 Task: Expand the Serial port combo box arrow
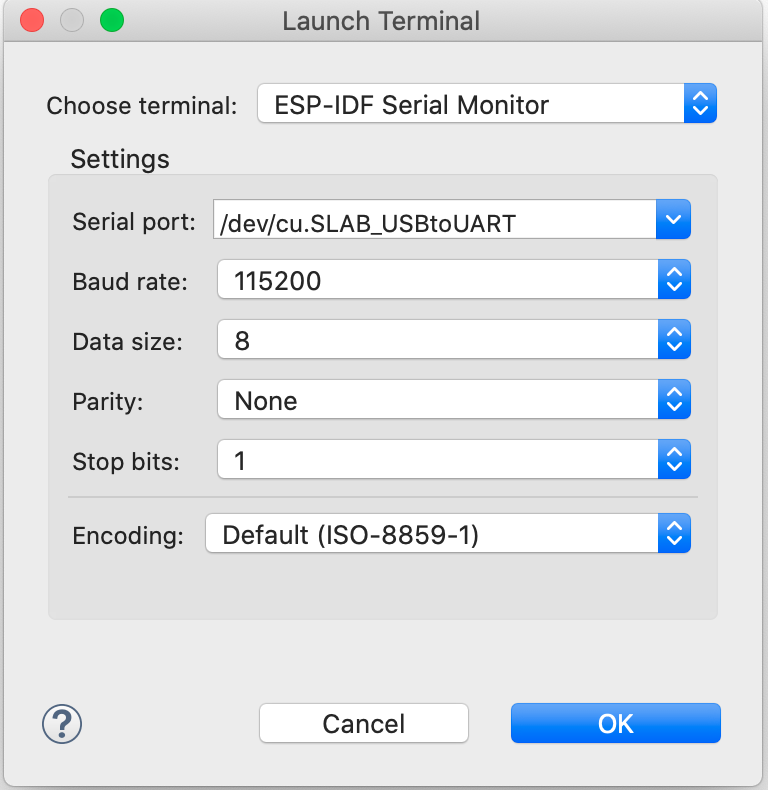pos(673,220)
